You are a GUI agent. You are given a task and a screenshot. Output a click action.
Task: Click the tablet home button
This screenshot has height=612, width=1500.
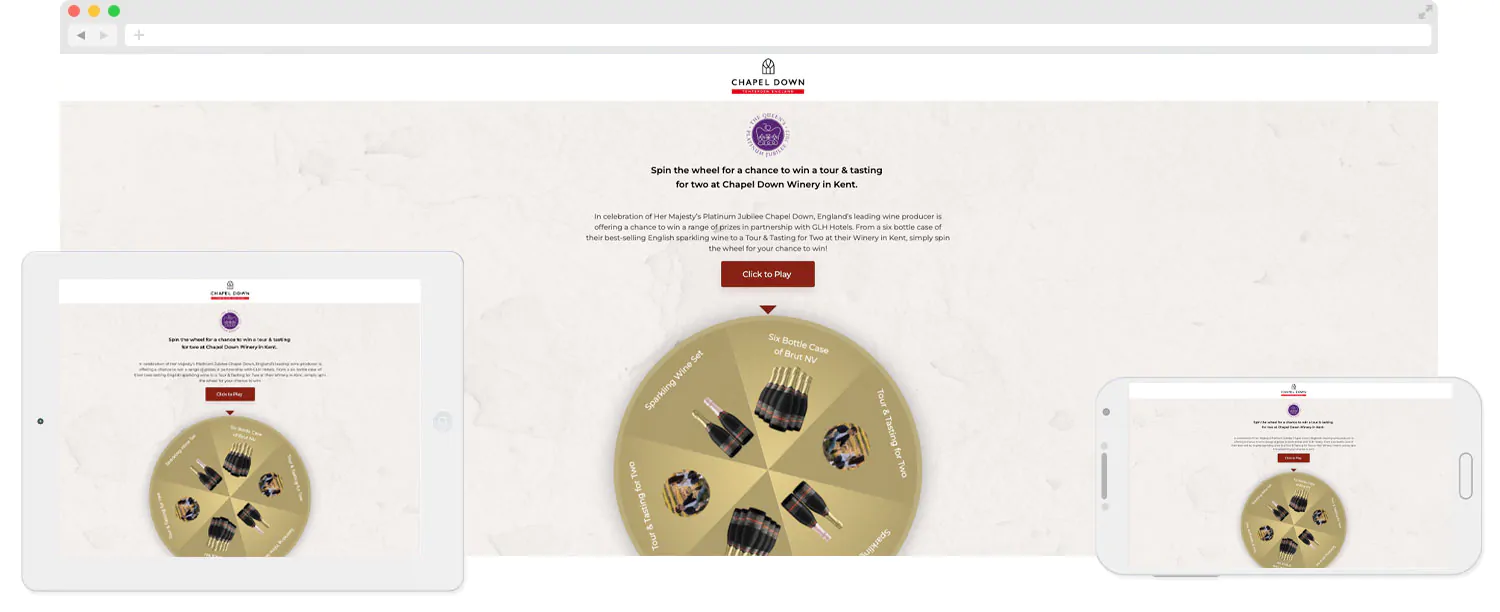coord(442,422)
